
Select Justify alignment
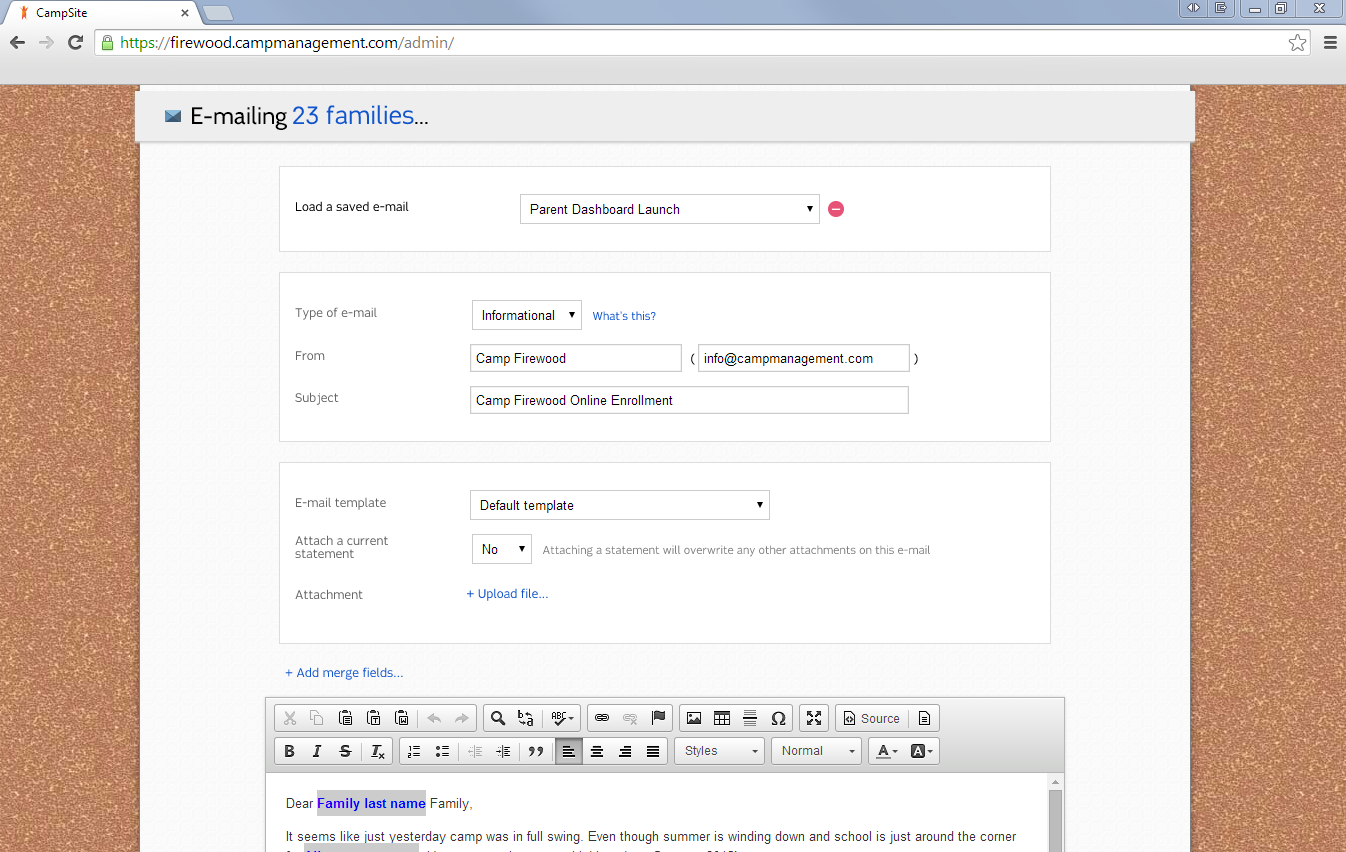click(653, 751)
